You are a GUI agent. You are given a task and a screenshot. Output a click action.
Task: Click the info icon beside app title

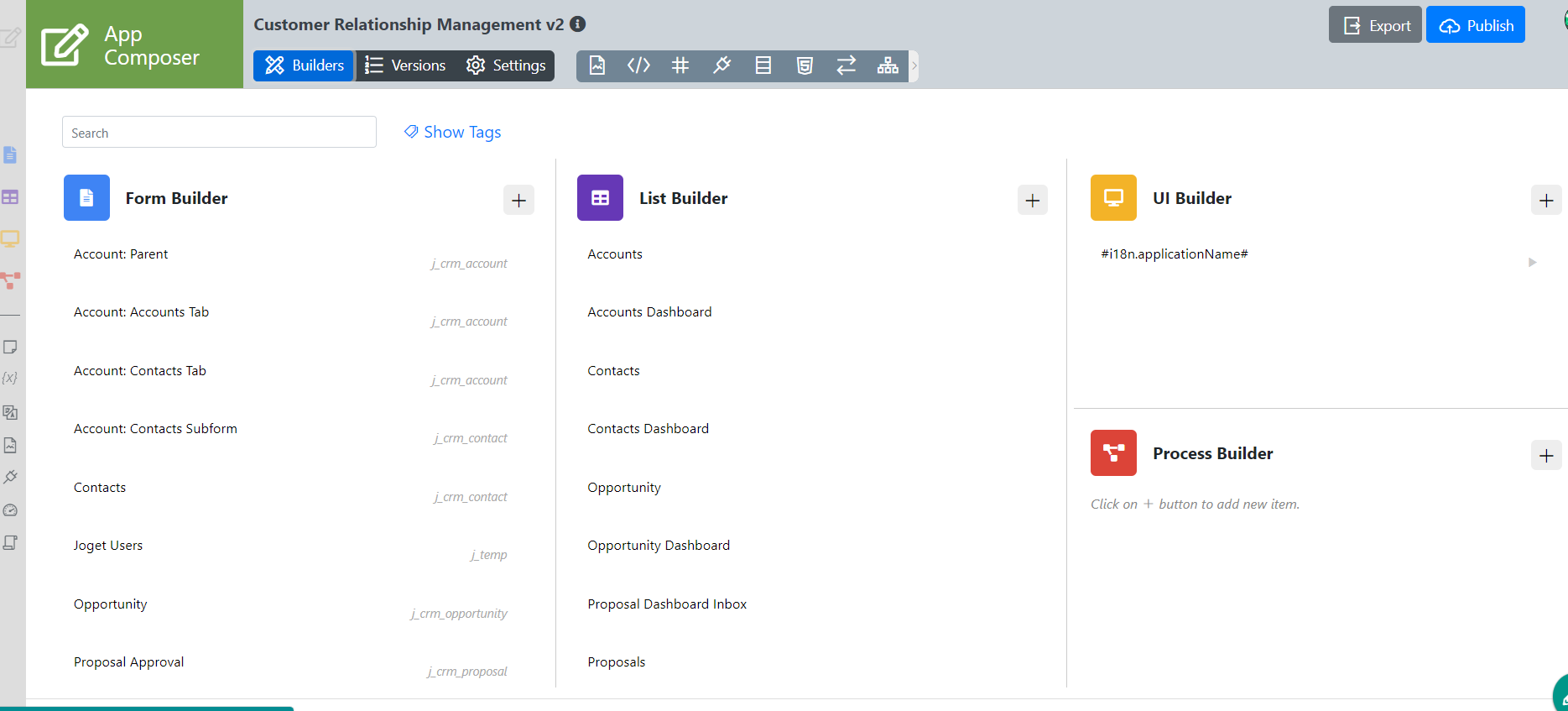tap(577, 24)
